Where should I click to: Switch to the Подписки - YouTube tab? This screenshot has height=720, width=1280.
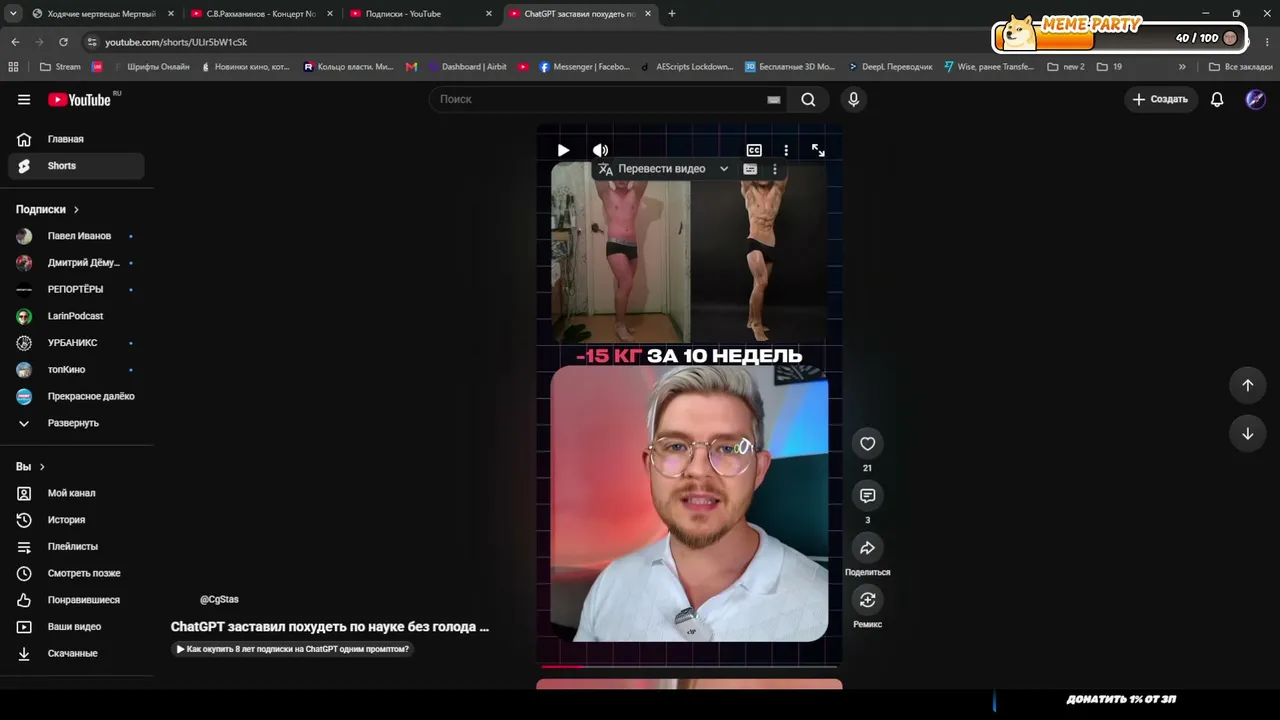pyautogui.click(x=421, y=14)
